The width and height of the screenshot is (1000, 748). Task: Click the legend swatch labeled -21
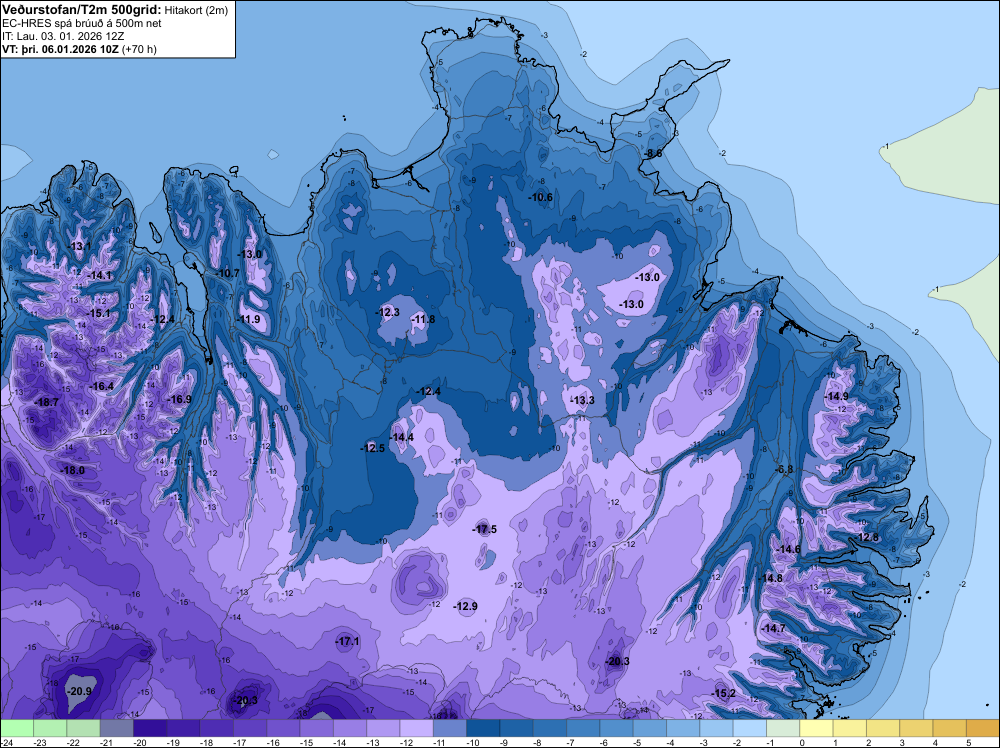point(117,728)
